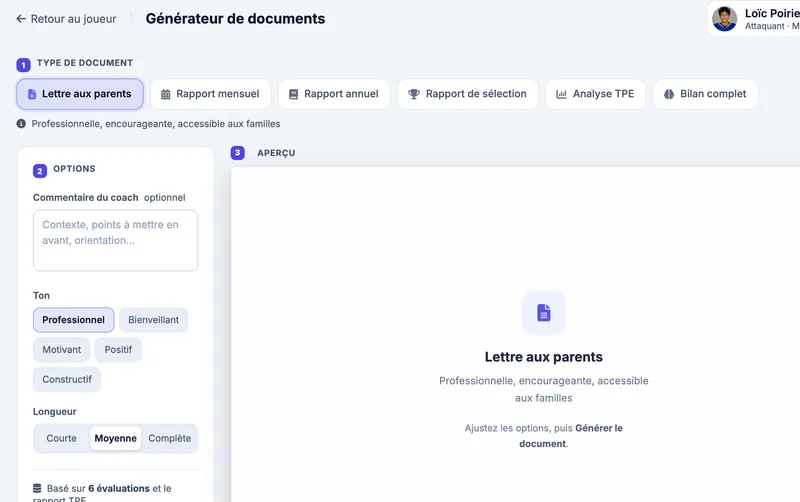Click the info icon beside the Professionnelle description
Screen dimensions: 800x502
(x=21, y=123)
